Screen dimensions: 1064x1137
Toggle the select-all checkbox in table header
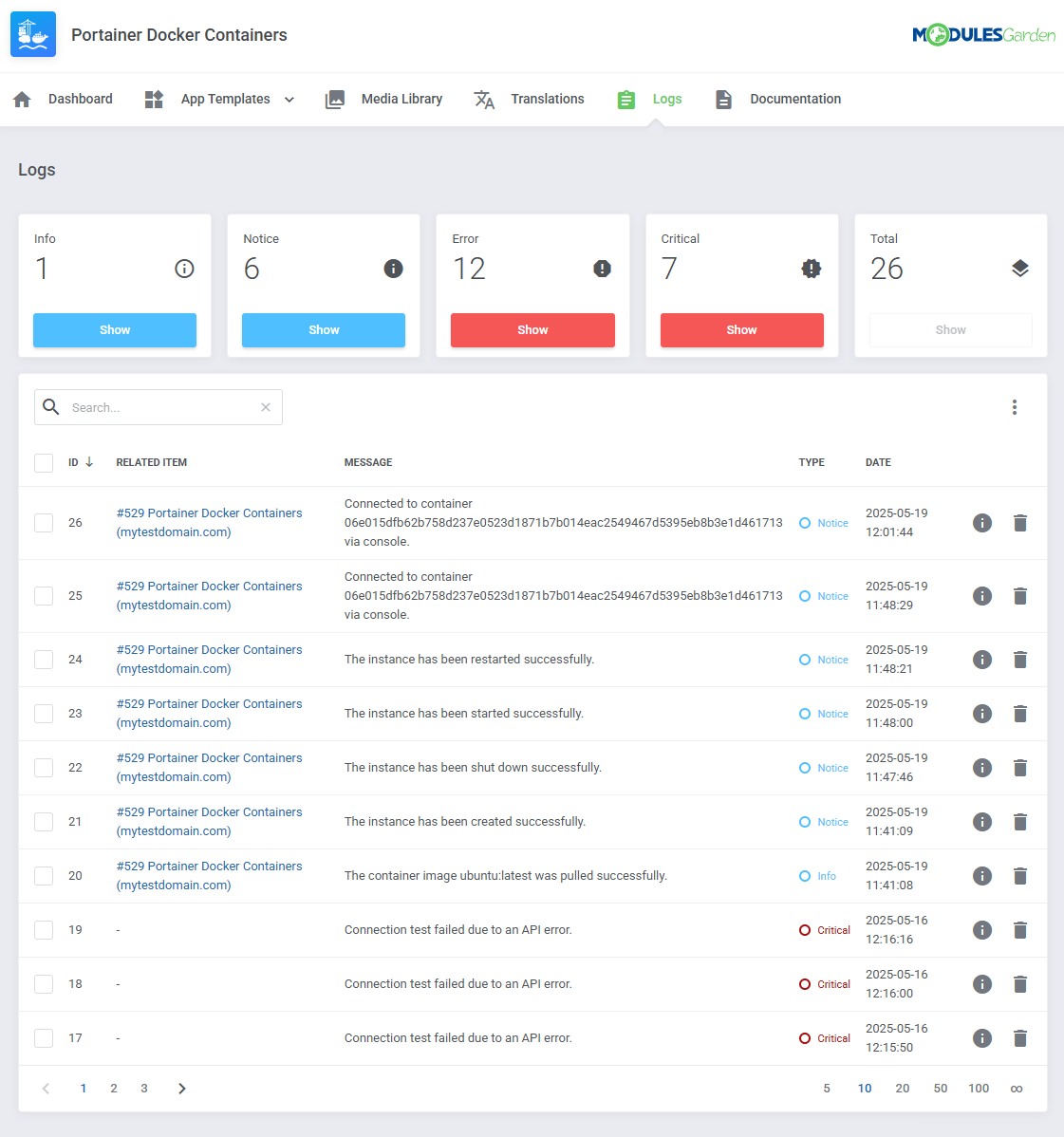44,462
